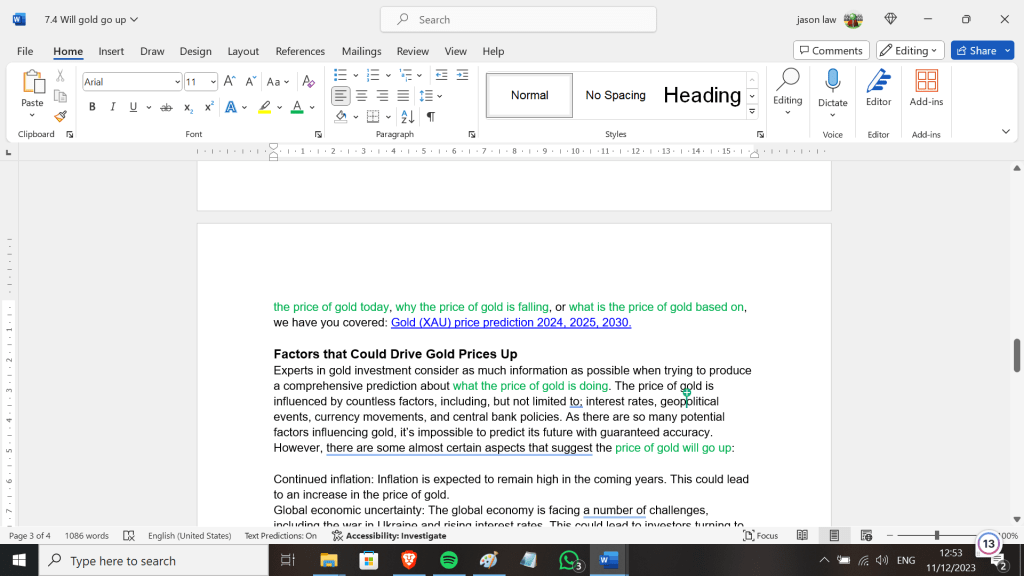Viewport: 1024px width, 576px height.
Task: Click the zoom slider in status bar
Action: (936, 536)
